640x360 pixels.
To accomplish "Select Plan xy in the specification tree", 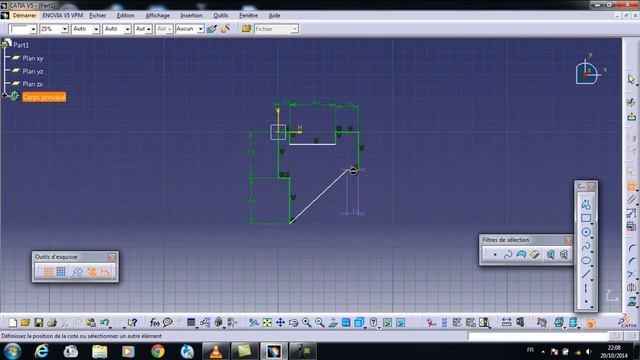I will pos(33,58).
